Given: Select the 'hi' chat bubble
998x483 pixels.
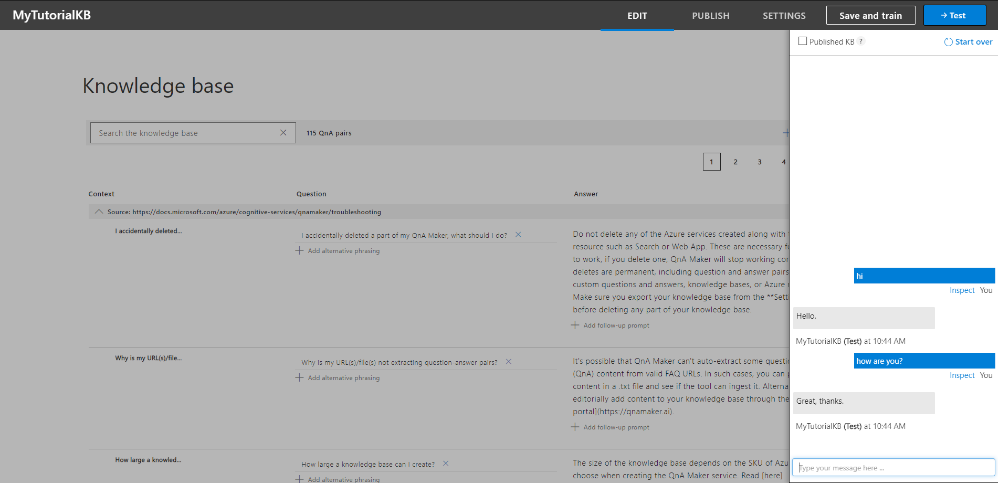Looking at the screenshot, I should (924, 276).
